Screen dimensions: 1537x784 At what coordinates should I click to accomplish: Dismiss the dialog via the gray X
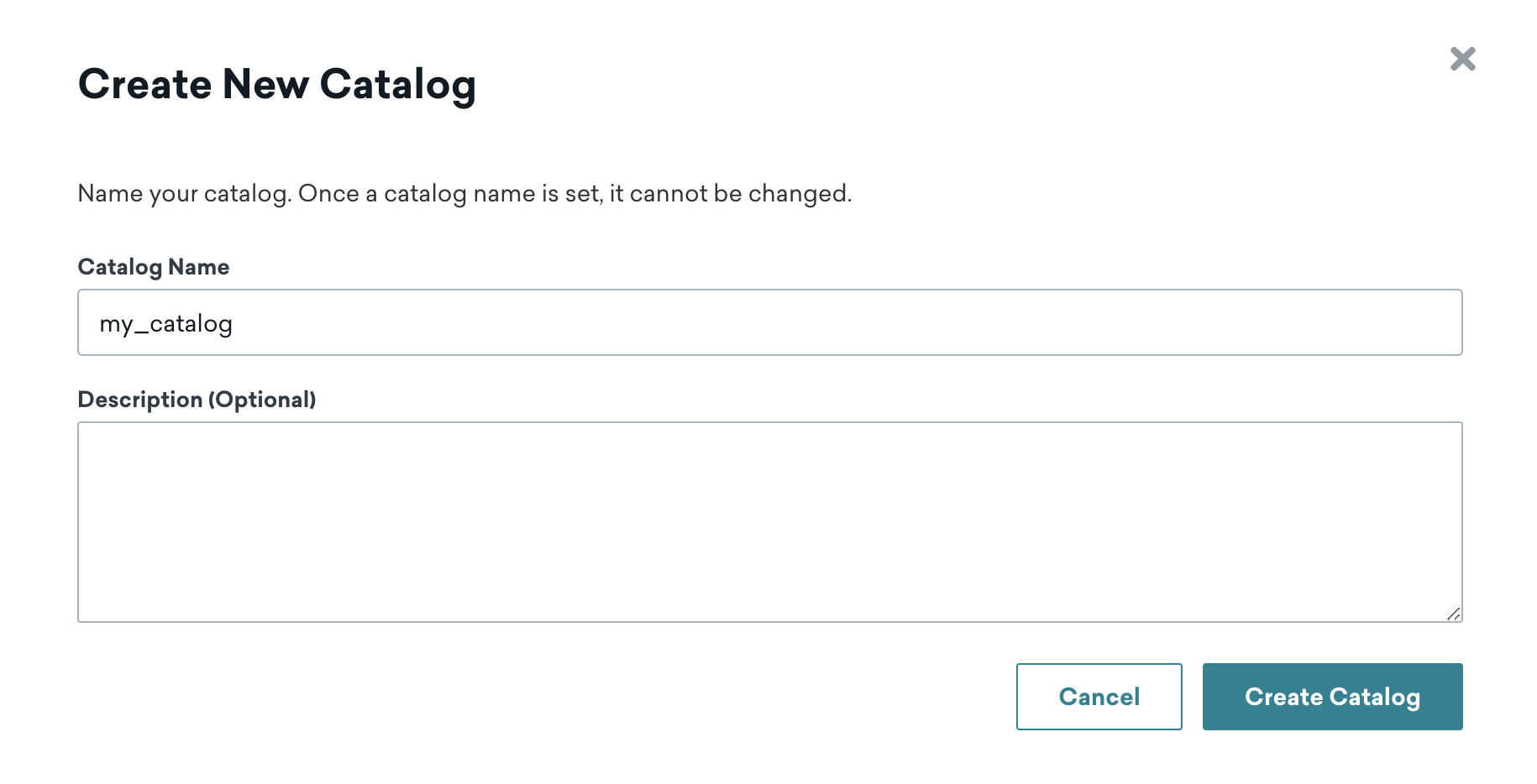click(x=1462, y=59)
